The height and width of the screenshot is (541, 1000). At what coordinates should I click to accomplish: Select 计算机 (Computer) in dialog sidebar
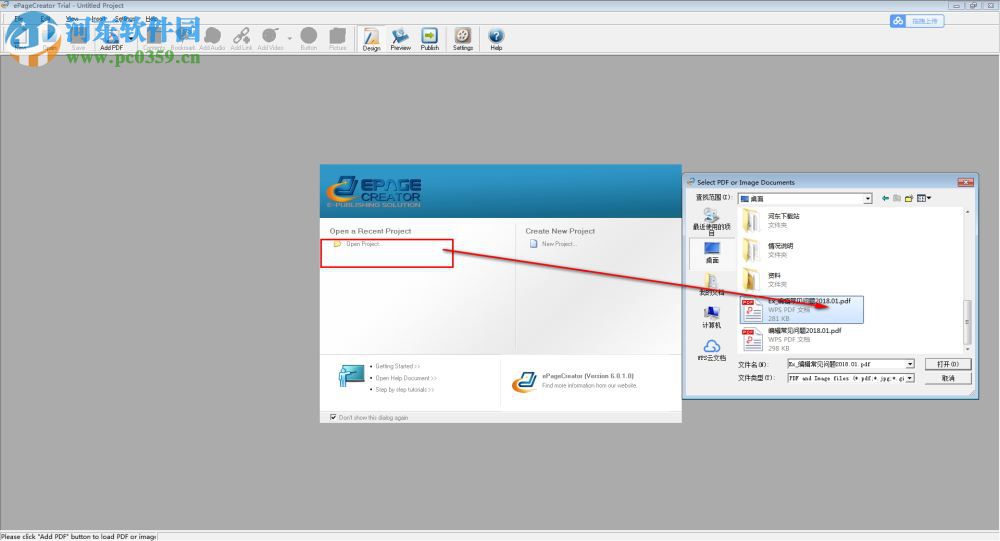pyautogui.click(x=712, y=316)
